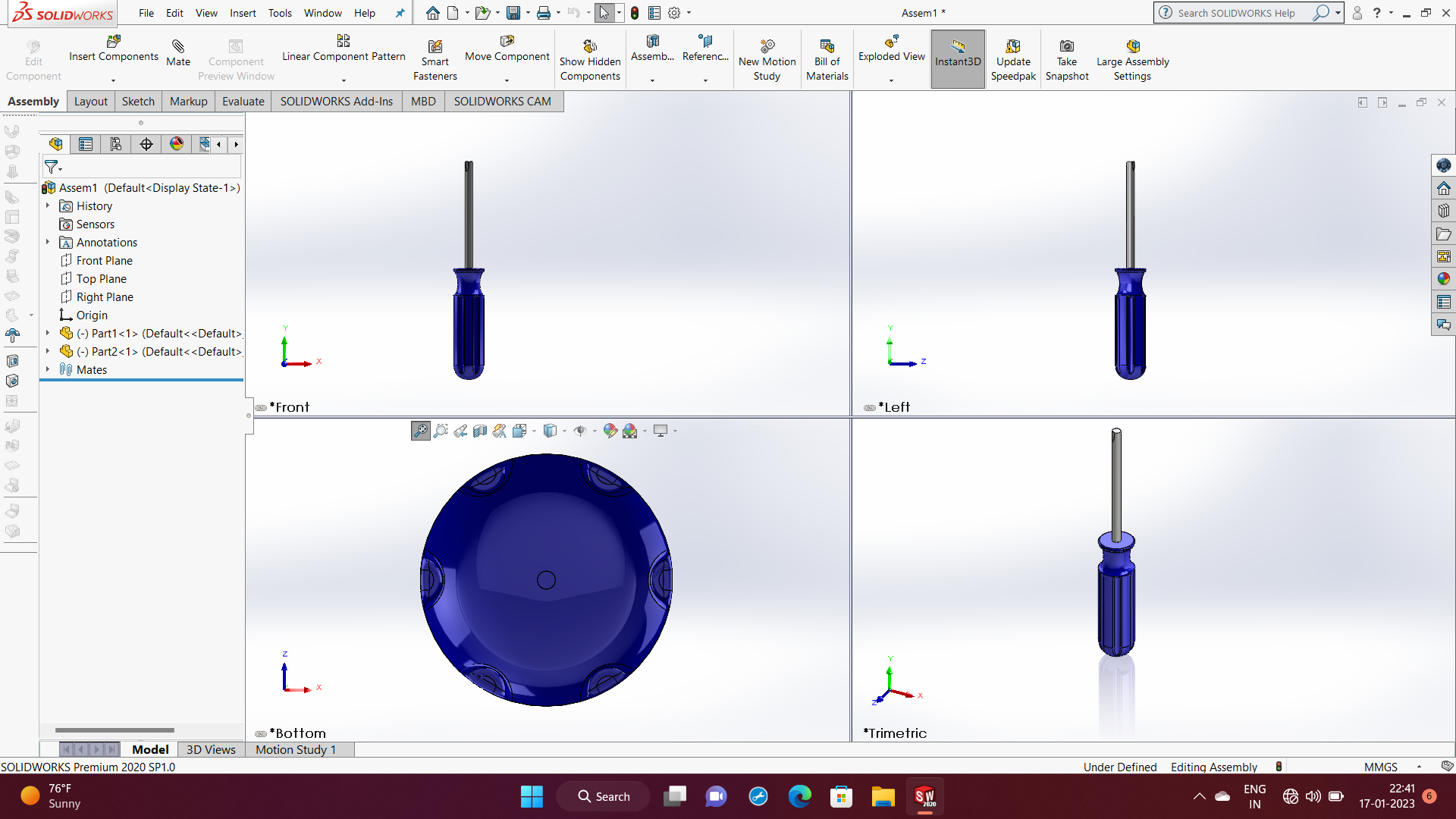The image size is (1456, 819).
Task: Open Bill of Materials
Action: (827, 59)
